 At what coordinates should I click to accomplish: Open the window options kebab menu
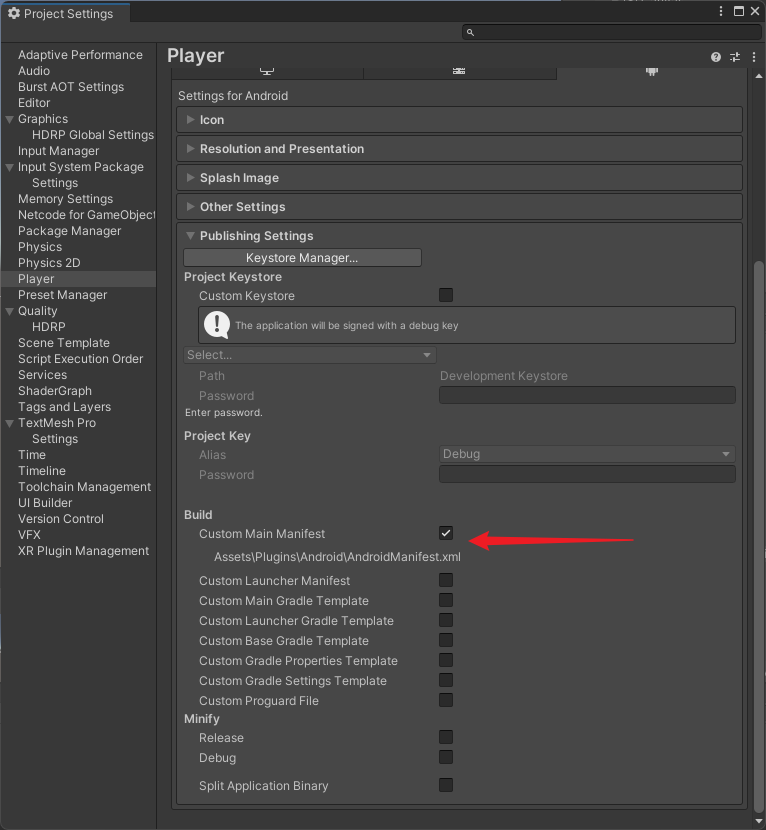coord(721,11)
